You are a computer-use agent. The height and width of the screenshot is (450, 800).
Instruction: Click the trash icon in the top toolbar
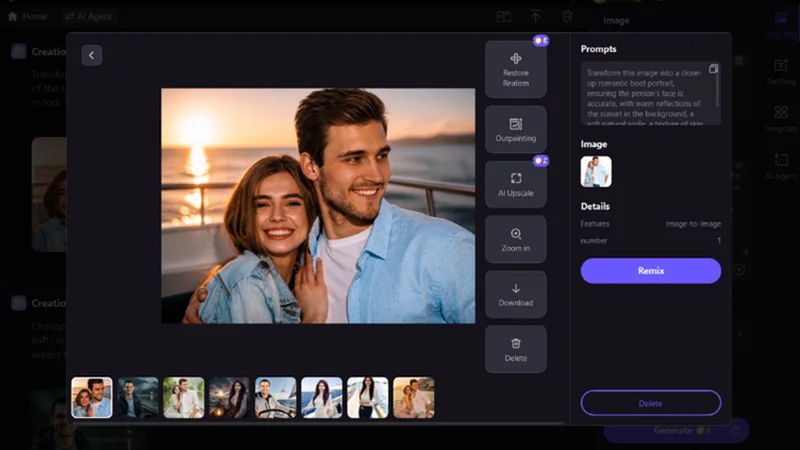pyautogui.click(x=567, y=16)
